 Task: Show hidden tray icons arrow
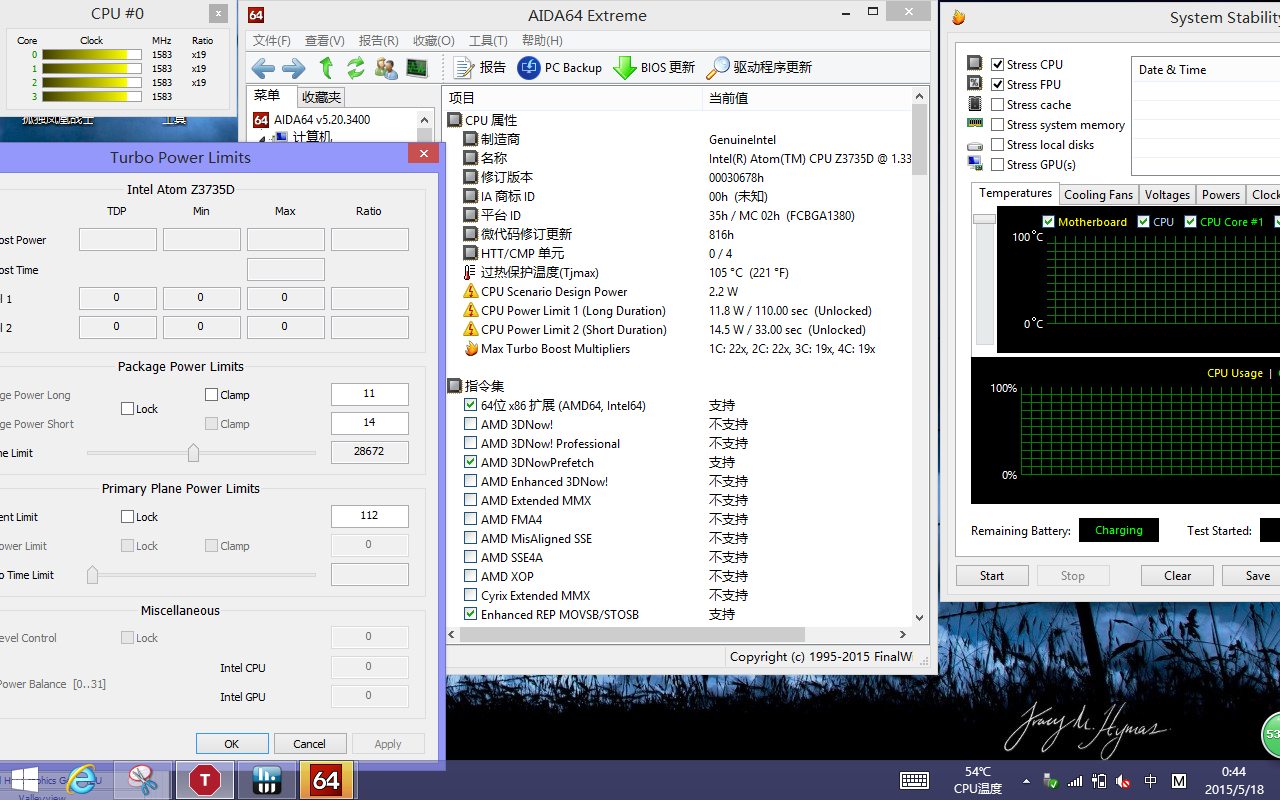pos(1026,781)
